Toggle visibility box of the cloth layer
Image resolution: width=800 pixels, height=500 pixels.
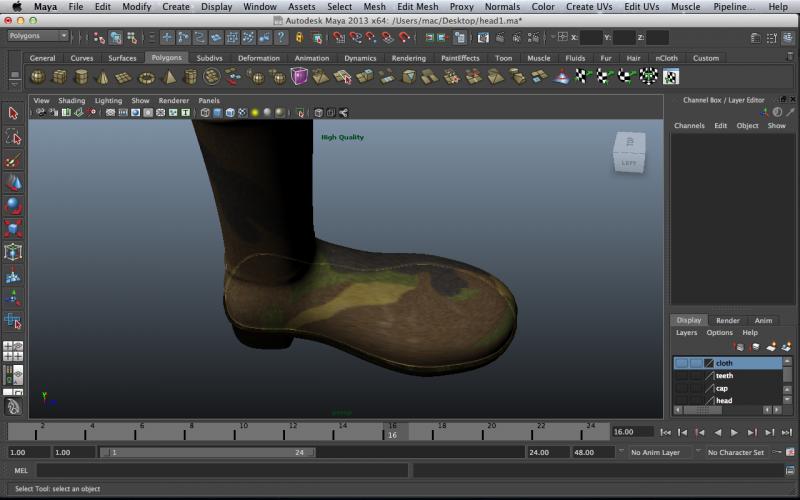tap(681, 363)
